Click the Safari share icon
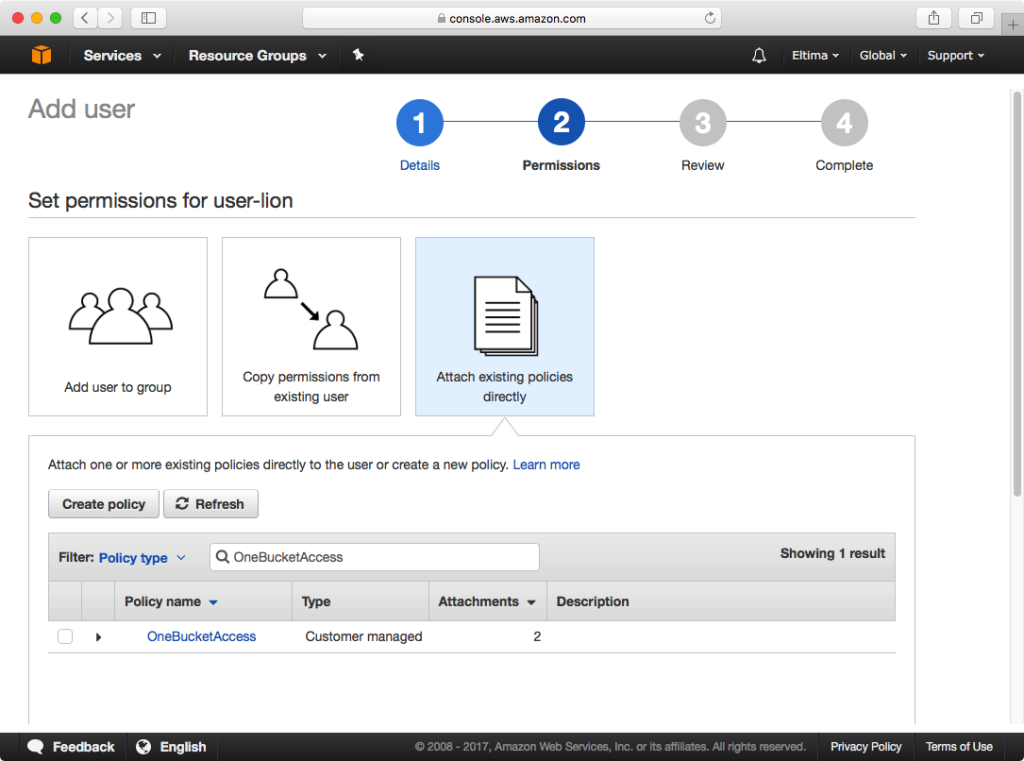 [x=933, y=17]
